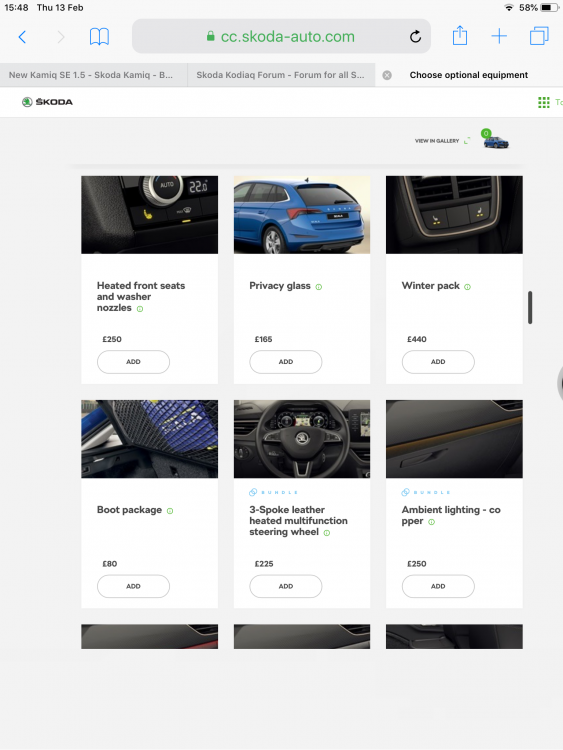Open the Ambient lighting copper image
This screenshot has height=750, width=563.
[454, 439]
